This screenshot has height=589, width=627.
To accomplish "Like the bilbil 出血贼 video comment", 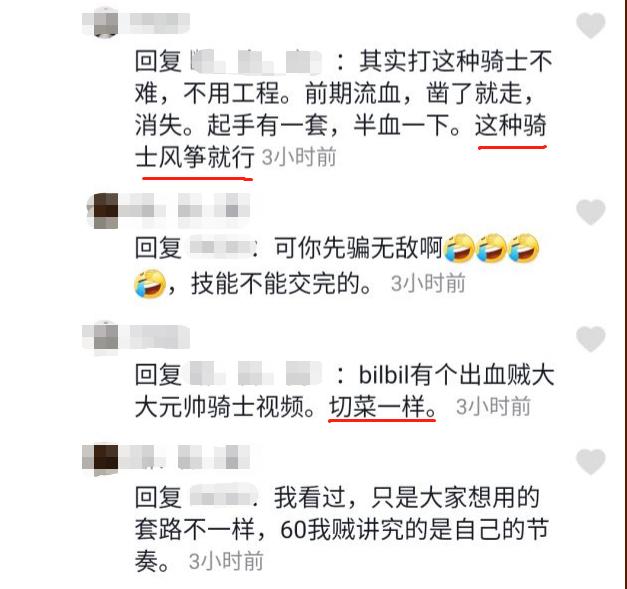I will coord(591,339).
